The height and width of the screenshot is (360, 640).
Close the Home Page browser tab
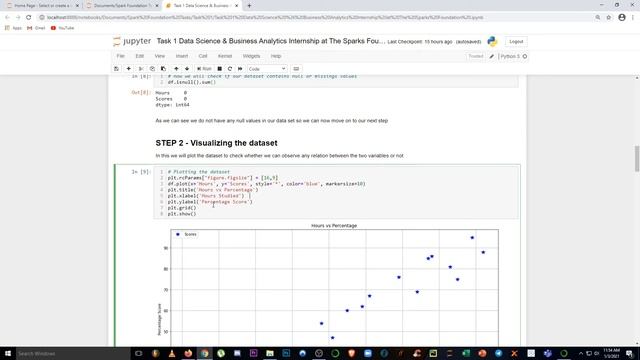[x=77, y=6]
